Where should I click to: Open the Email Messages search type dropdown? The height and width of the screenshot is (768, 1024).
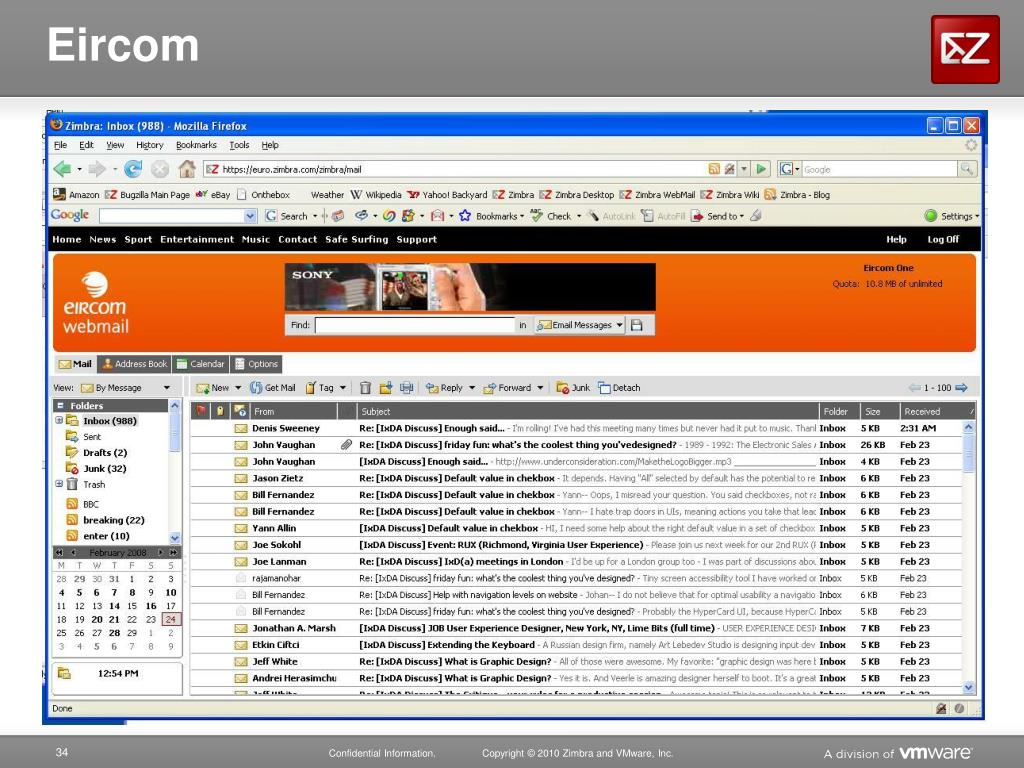(x=580, y=325)
